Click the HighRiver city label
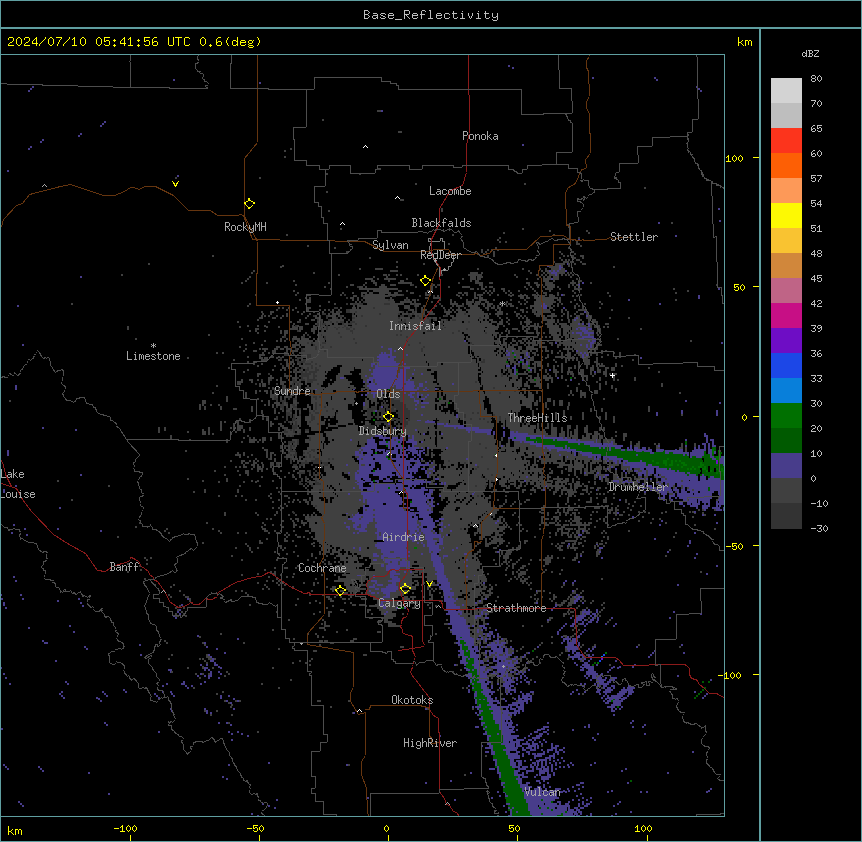 point(430,743)
